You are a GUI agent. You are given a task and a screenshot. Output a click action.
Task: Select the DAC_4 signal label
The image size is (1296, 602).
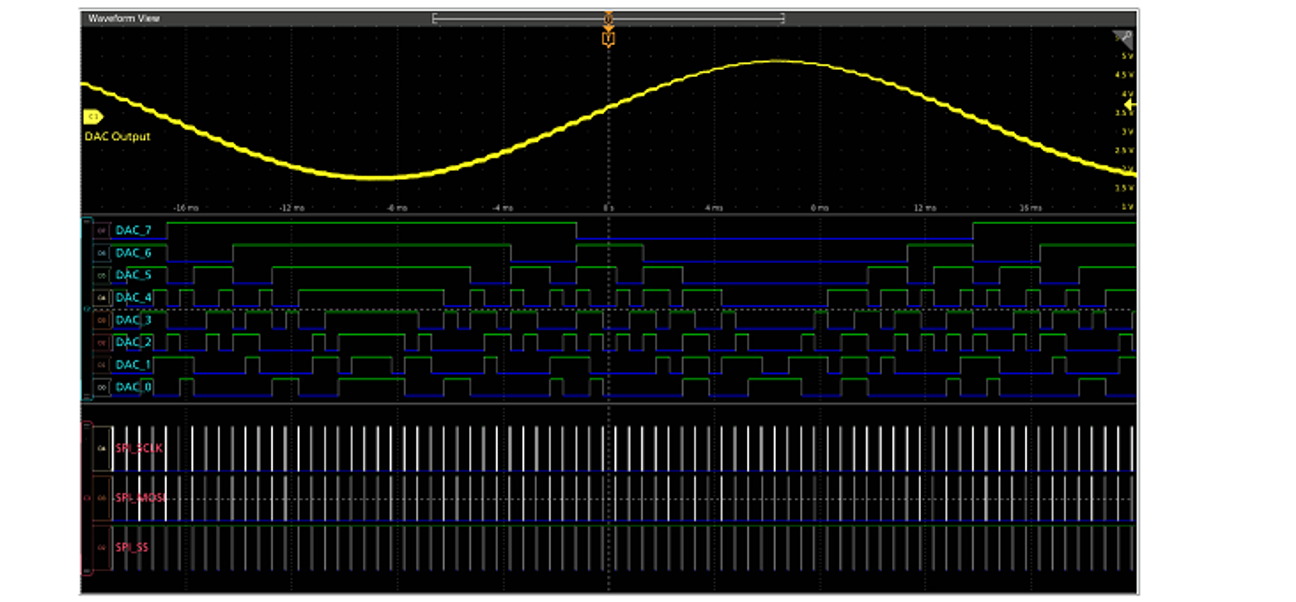point(134,297)
